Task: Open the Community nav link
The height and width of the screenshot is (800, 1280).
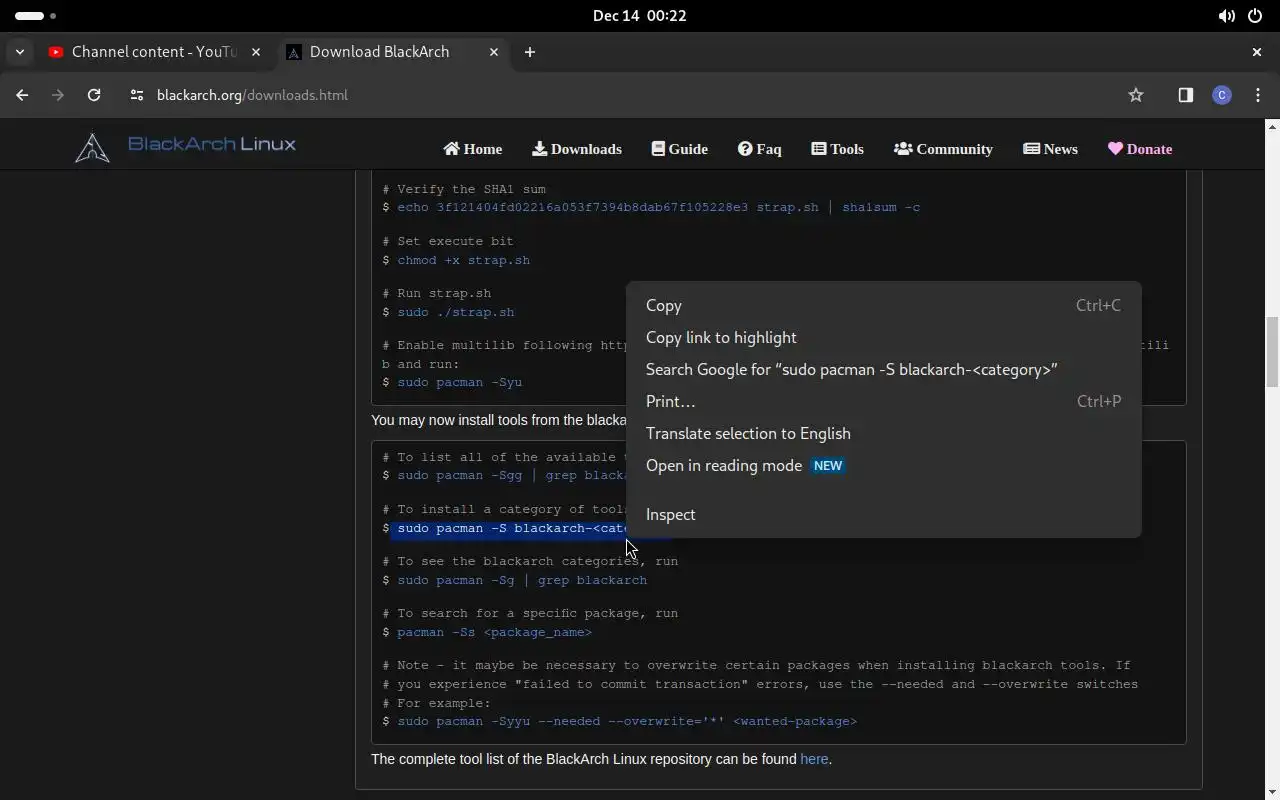Action: (944, 149)
